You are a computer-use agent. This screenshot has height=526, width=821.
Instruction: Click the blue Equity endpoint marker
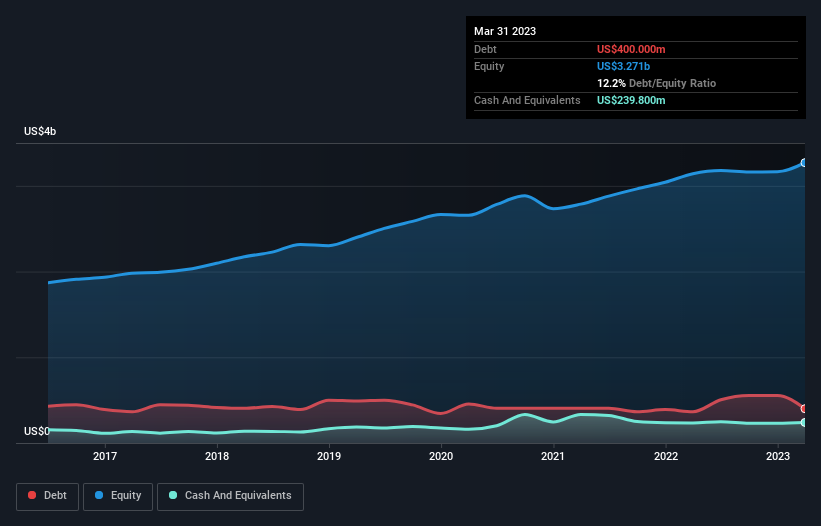804,163
